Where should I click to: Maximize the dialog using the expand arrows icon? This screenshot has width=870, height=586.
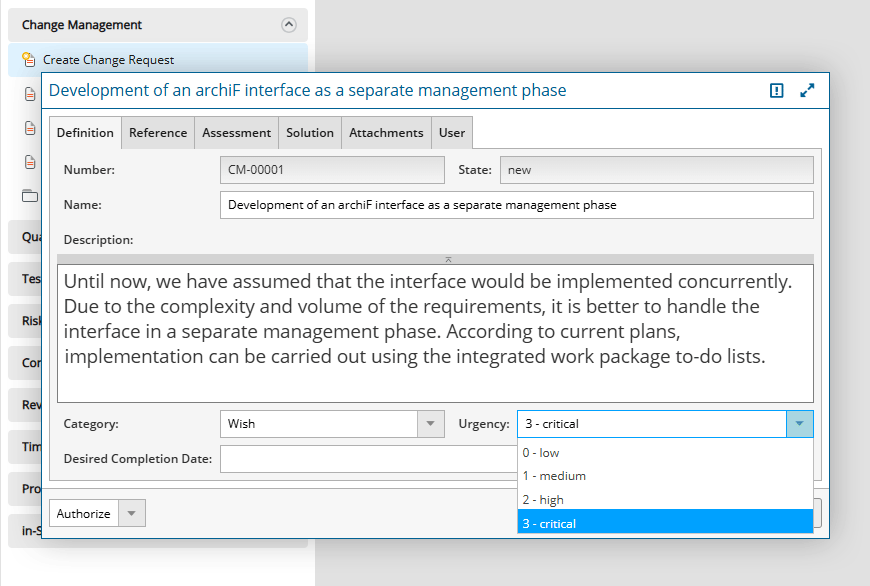pos(808,91)
